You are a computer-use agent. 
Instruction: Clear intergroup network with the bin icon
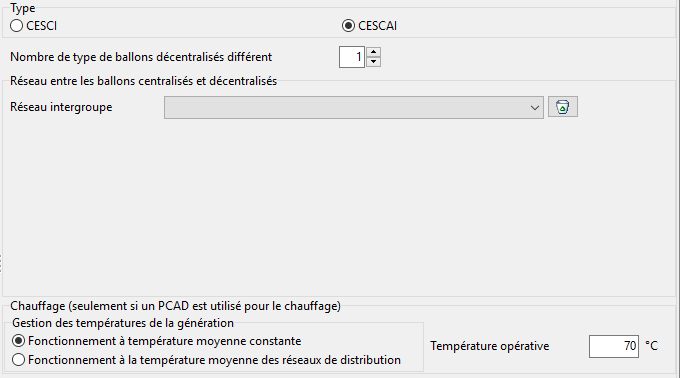[562, 107]
